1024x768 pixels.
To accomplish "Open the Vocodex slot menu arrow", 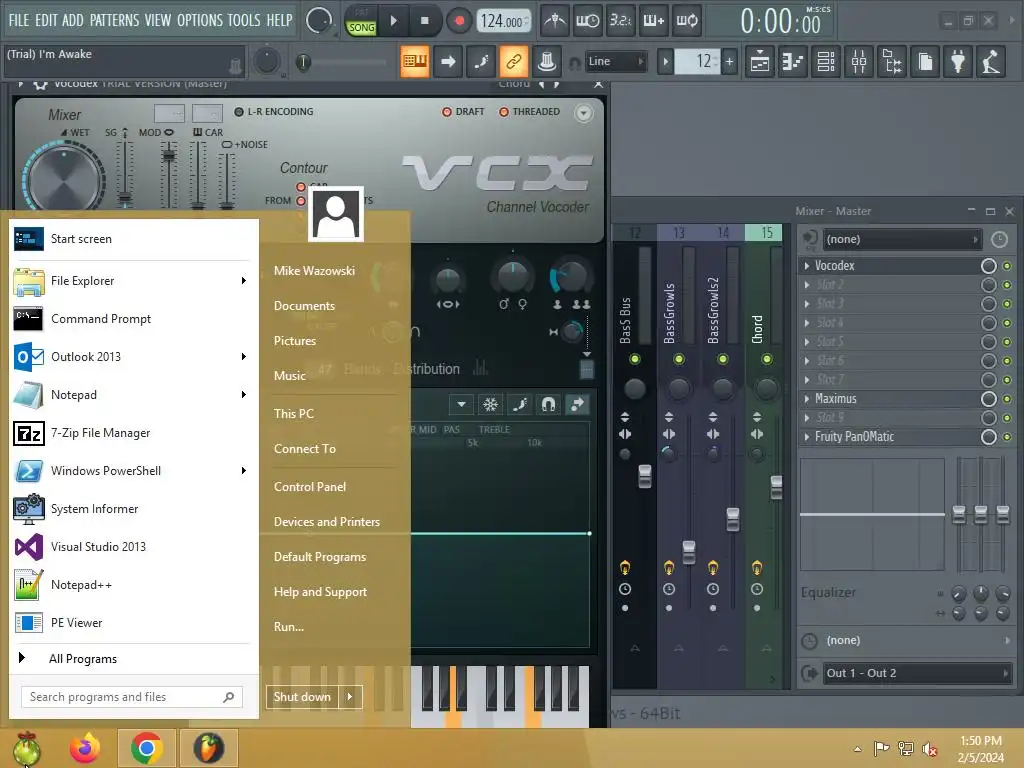I will pos(807,266).
